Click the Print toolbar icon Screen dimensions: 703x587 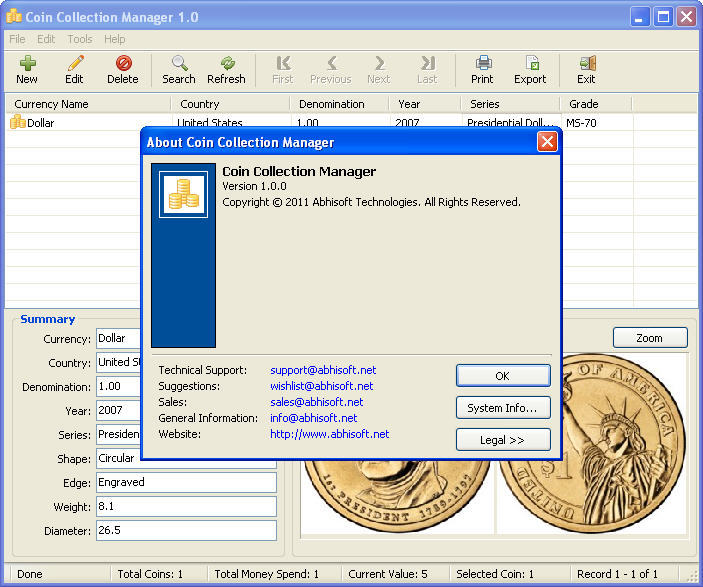tap(483, 63)
